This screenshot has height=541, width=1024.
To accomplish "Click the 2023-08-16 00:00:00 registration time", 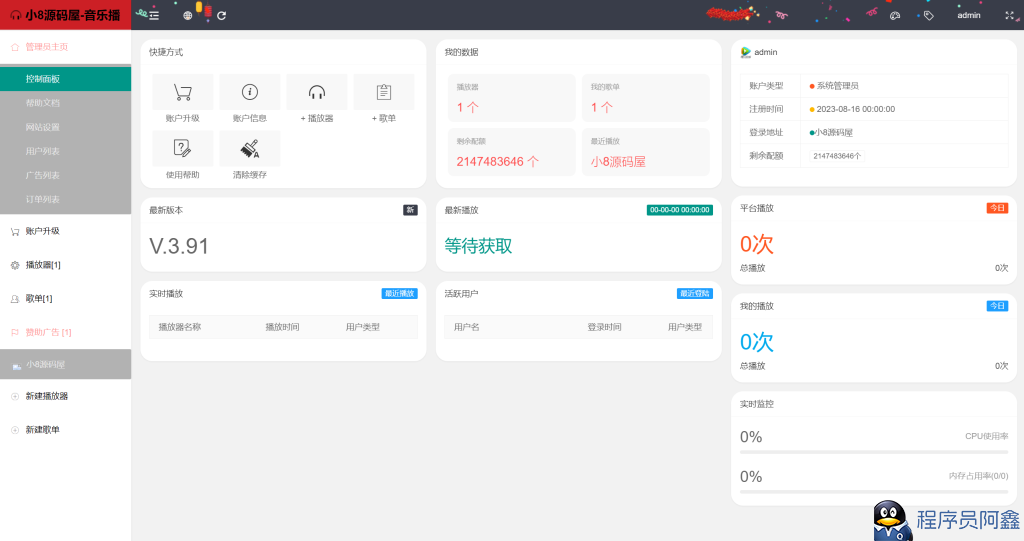I will (x=856, y=109).
